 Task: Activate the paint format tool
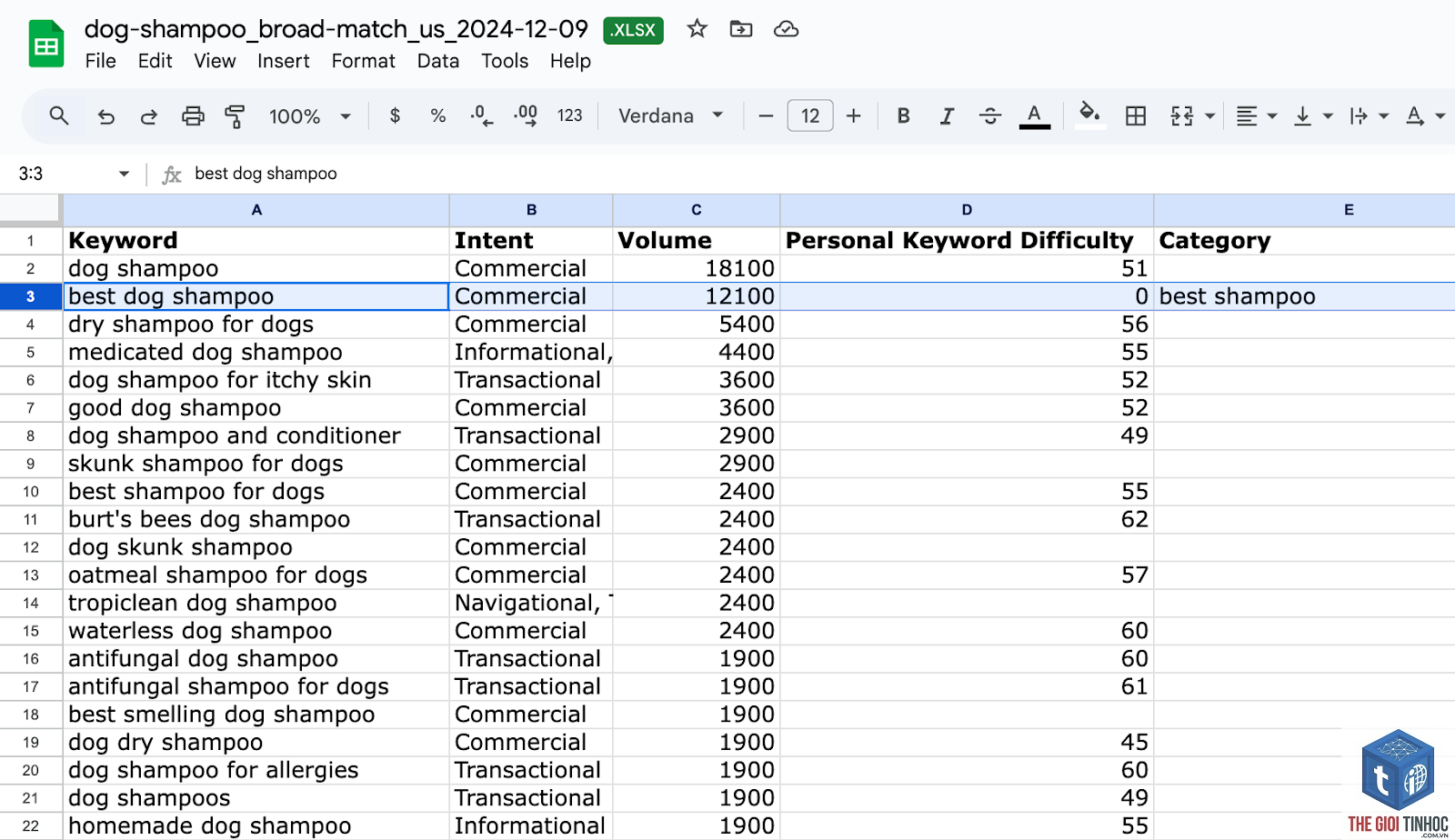235,116
